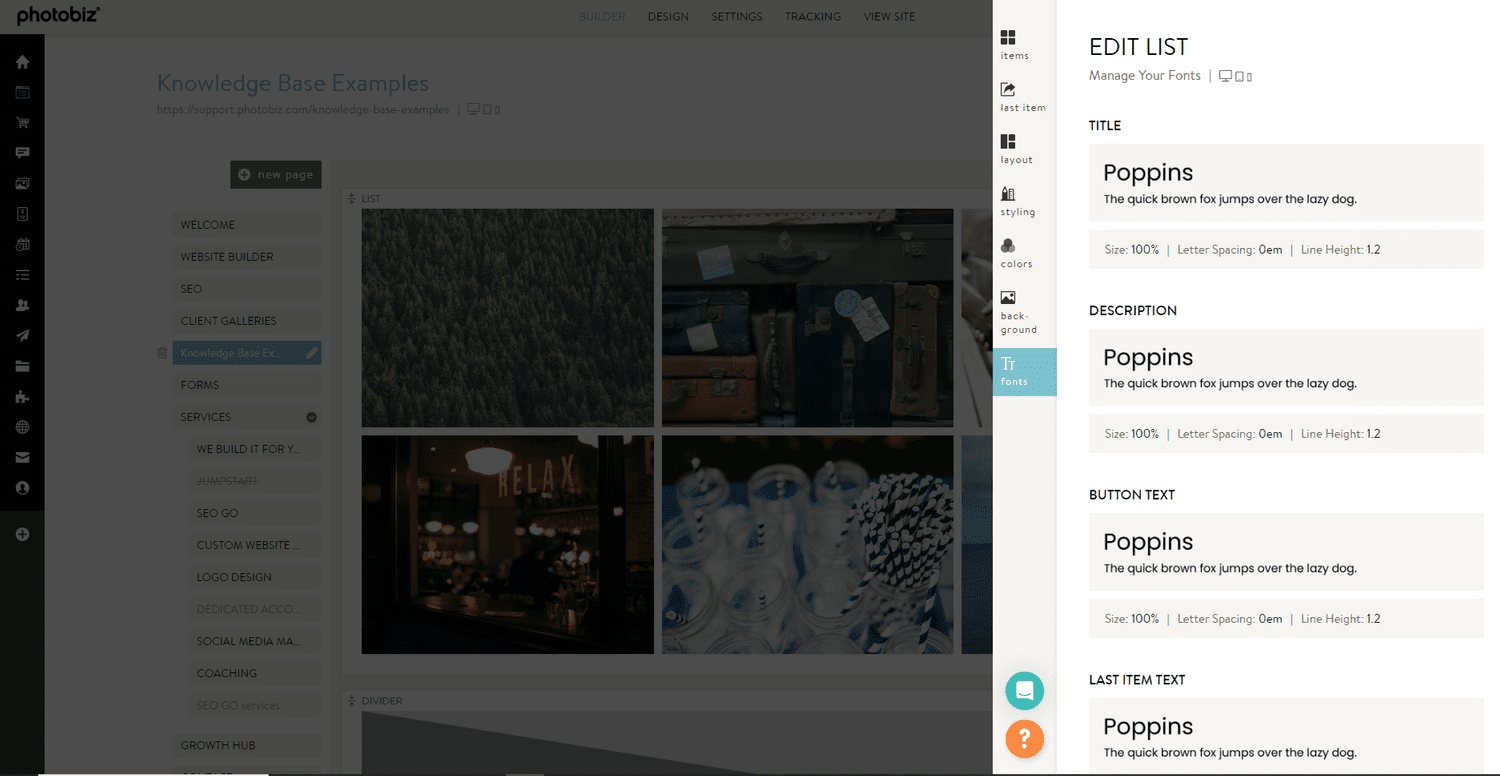Select the fonts panel icon
This screenshot has height=776, width=1500.
(x=1013, y=371)
